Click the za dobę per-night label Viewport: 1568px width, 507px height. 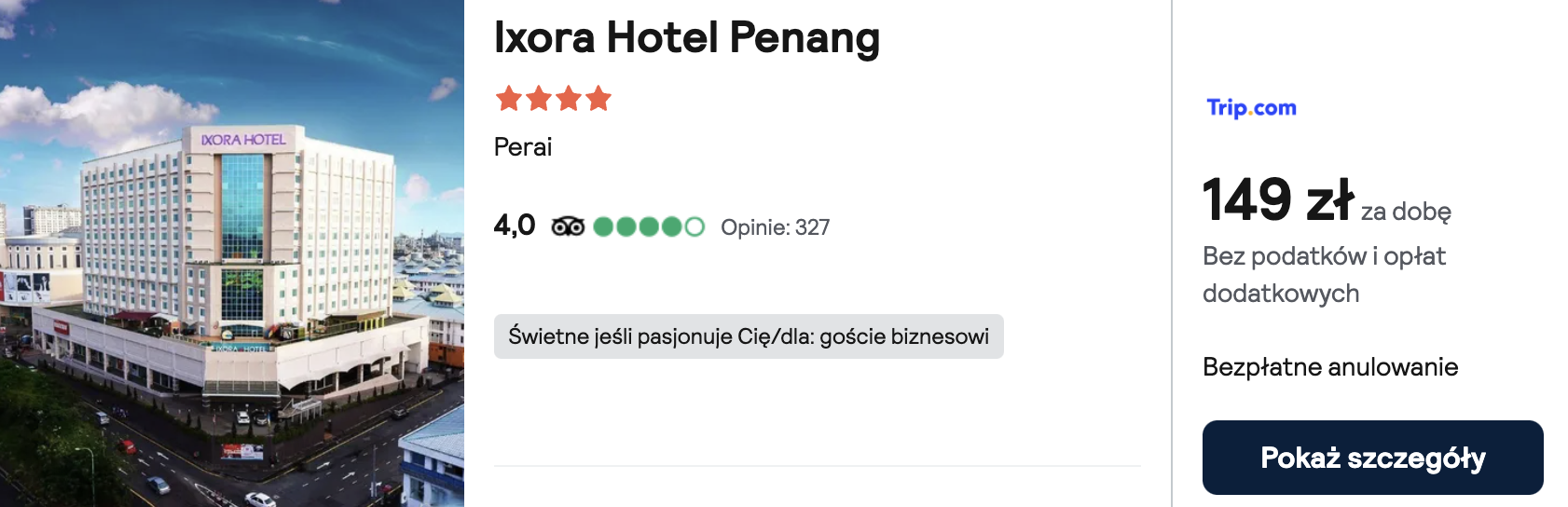pos(1406,212)
